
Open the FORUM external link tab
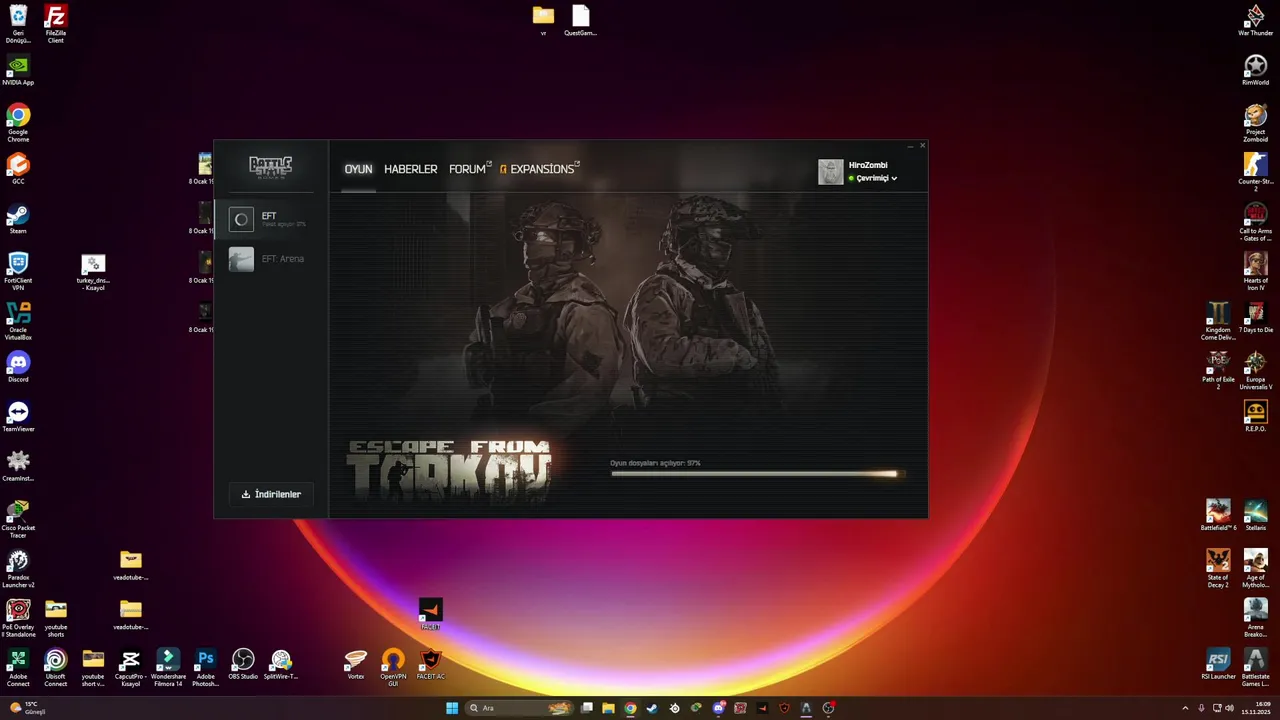(470, 169)
